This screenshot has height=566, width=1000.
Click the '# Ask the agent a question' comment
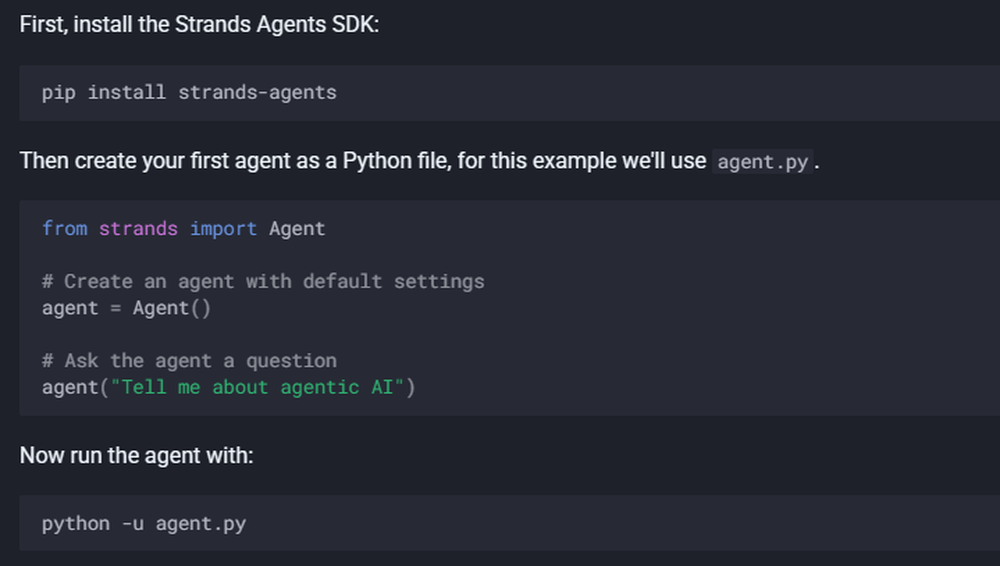(x=189, y=361)
